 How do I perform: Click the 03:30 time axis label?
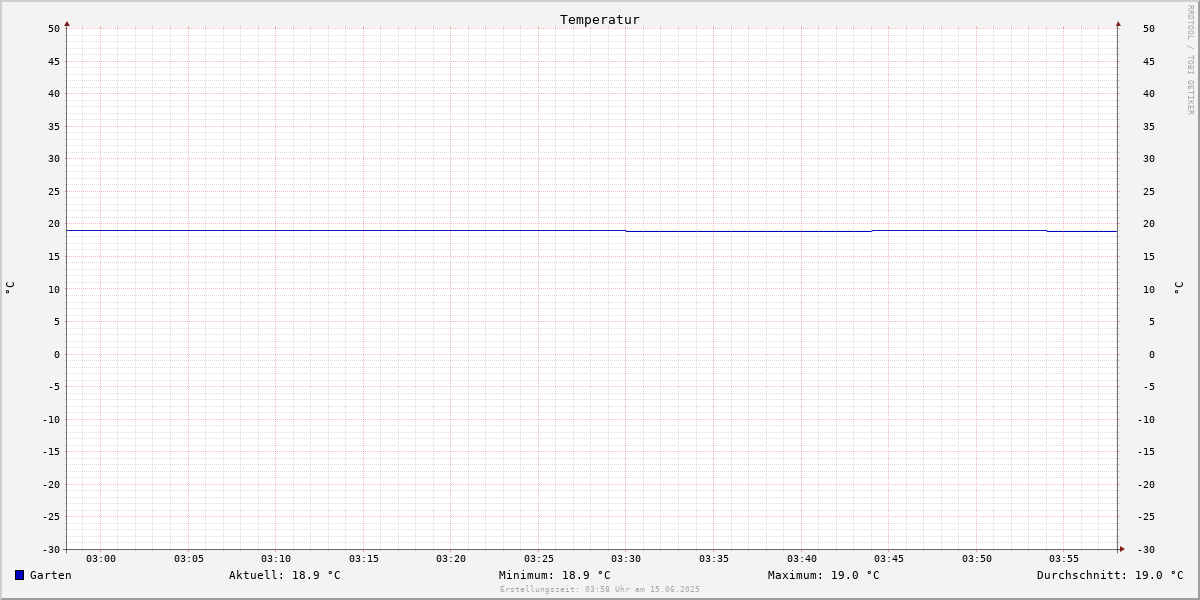pos(626,559)
